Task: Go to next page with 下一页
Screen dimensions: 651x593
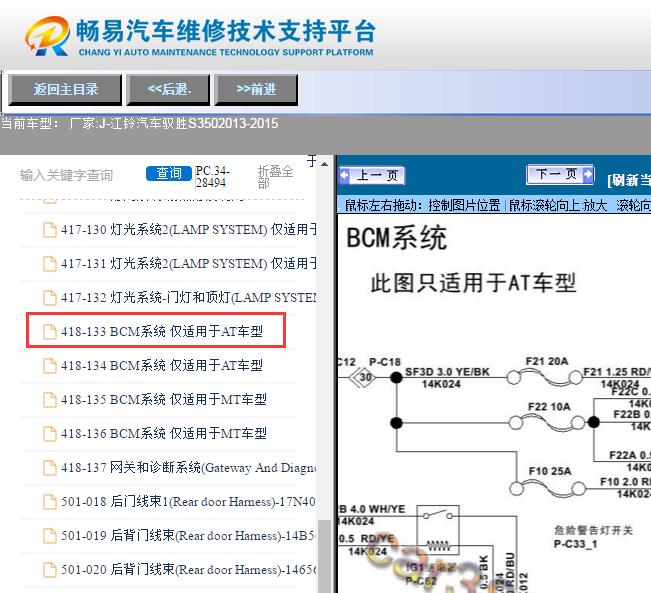Action: [x=560, y=174]
